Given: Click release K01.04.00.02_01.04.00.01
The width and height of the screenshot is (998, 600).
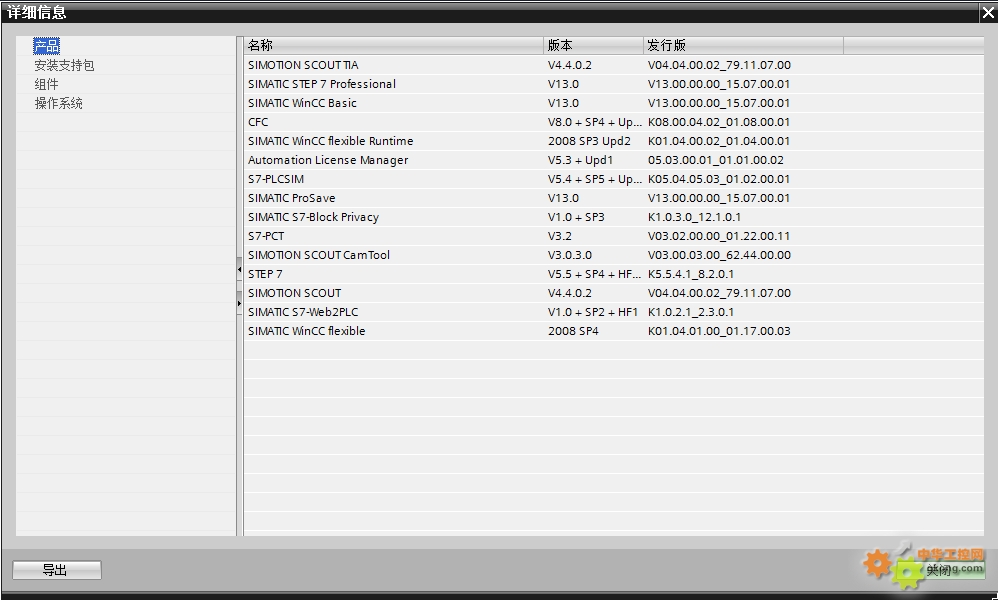Looking at the screenshot, I should tap(719, 141).
